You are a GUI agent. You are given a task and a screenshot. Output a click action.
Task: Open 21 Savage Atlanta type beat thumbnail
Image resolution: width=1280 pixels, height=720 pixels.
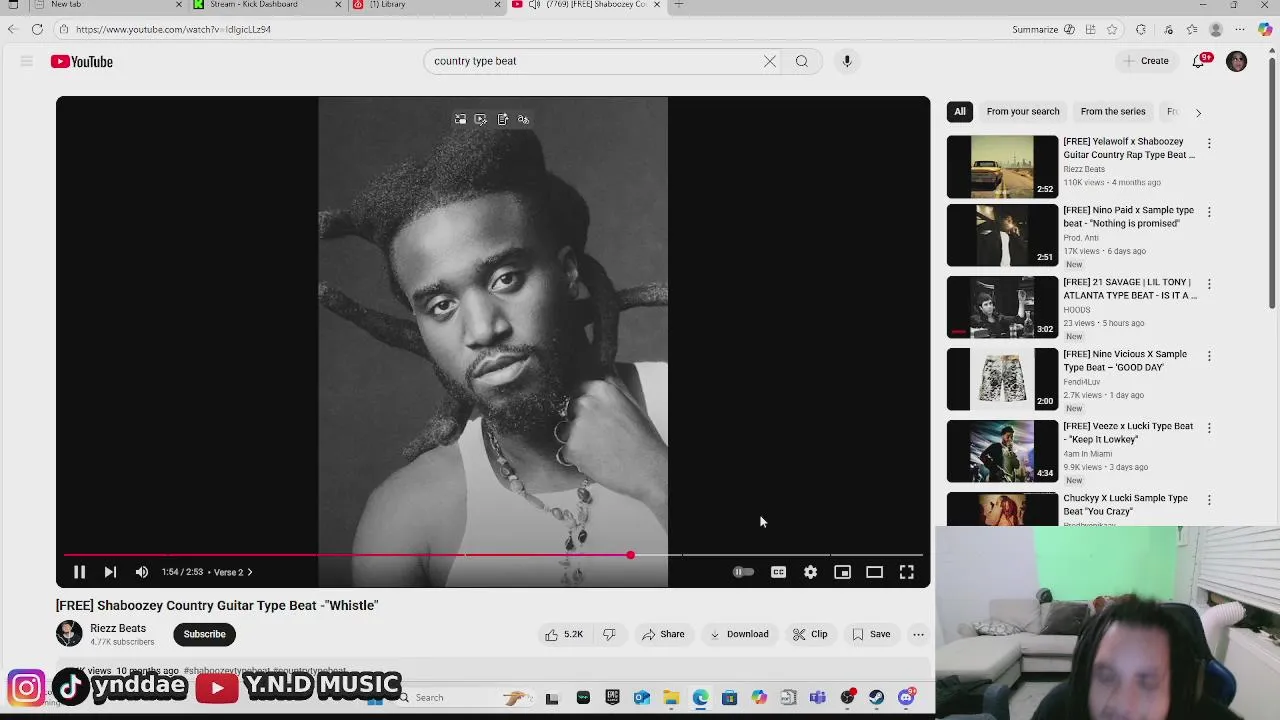(x=1002, y=307)
